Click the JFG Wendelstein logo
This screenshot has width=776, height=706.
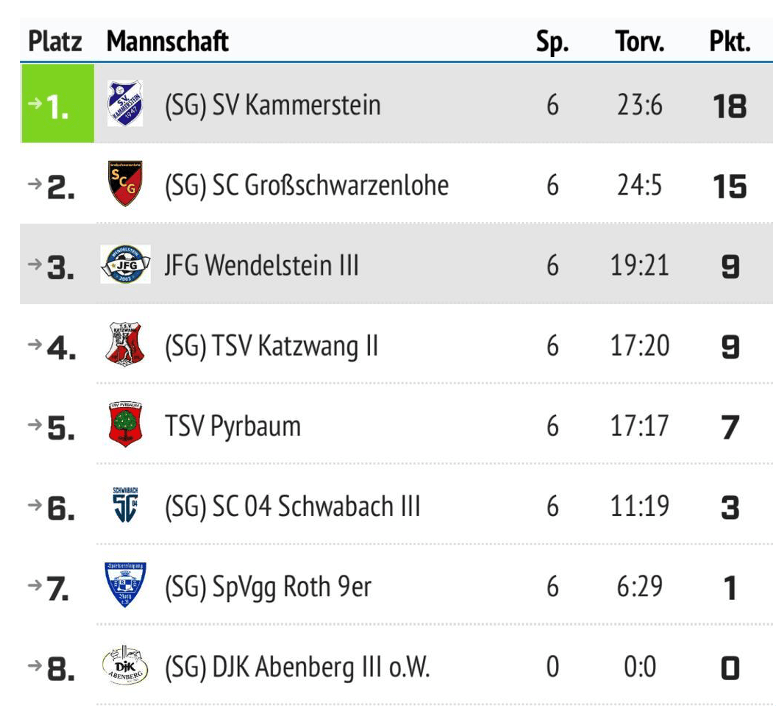(x=126, y=265)
